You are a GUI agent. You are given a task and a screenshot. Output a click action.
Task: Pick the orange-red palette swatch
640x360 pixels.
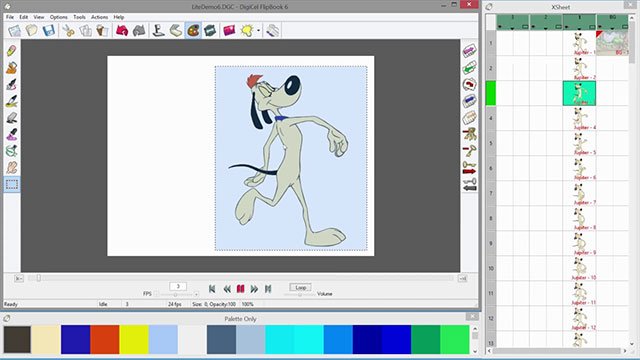tap(105, 339)
